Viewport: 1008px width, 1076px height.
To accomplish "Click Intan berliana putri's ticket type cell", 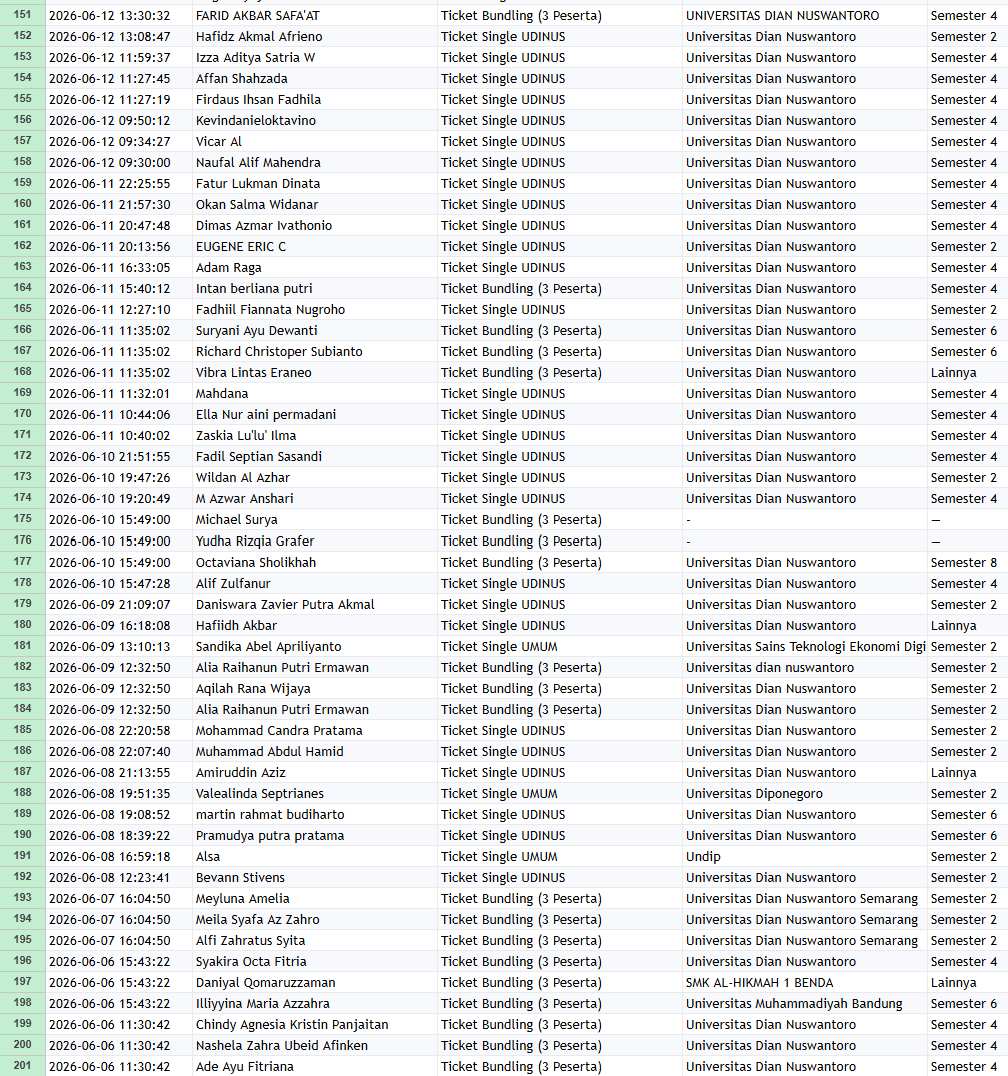I will [560, 288].
